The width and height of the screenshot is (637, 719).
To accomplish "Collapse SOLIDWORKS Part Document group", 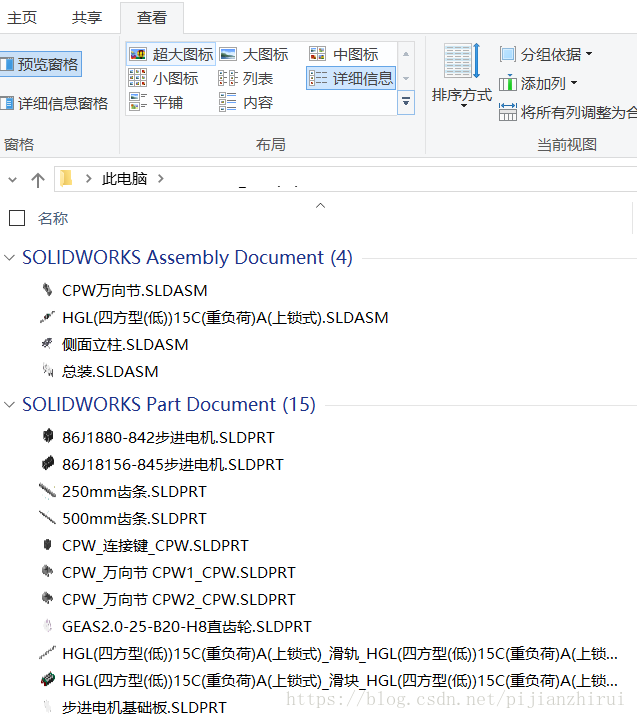I will coord(9,404).
